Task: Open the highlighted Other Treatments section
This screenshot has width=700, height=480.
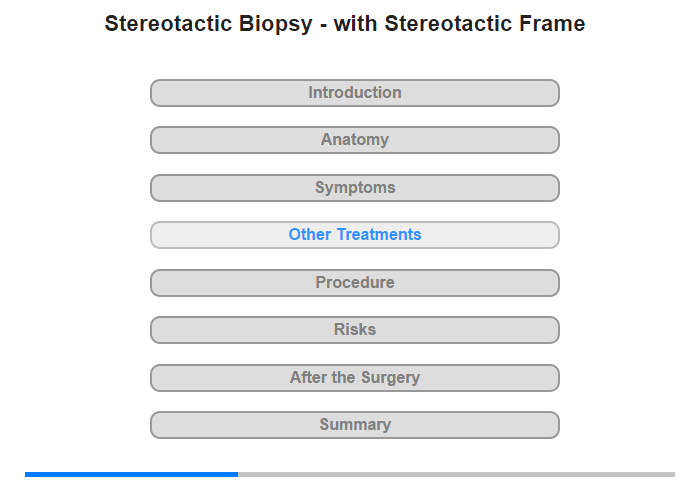Action: [354, 235]
